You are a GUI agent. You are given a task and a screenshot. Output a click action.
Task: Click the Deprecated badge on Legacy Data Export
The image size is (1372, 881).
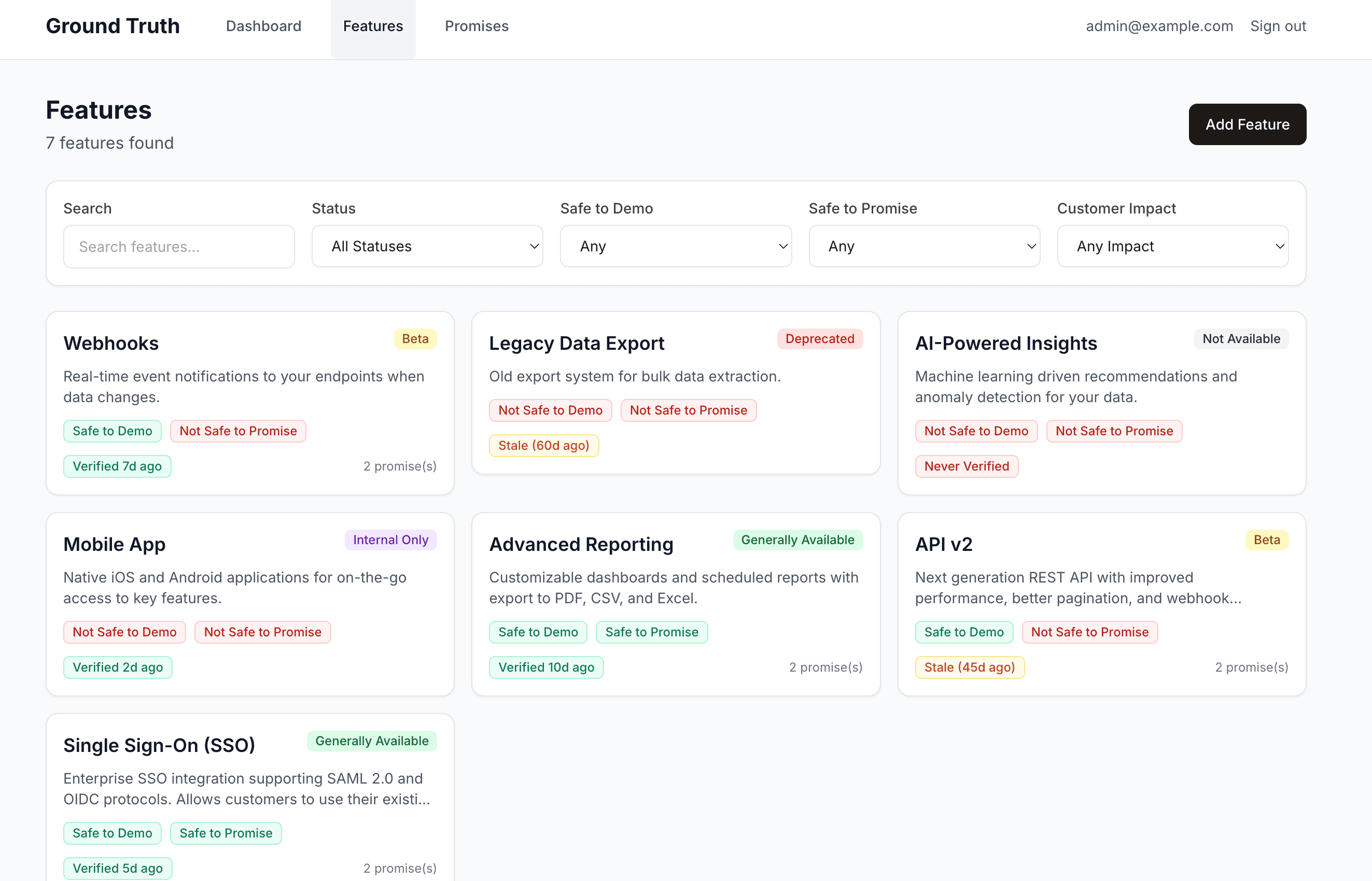tap(820, 339)
